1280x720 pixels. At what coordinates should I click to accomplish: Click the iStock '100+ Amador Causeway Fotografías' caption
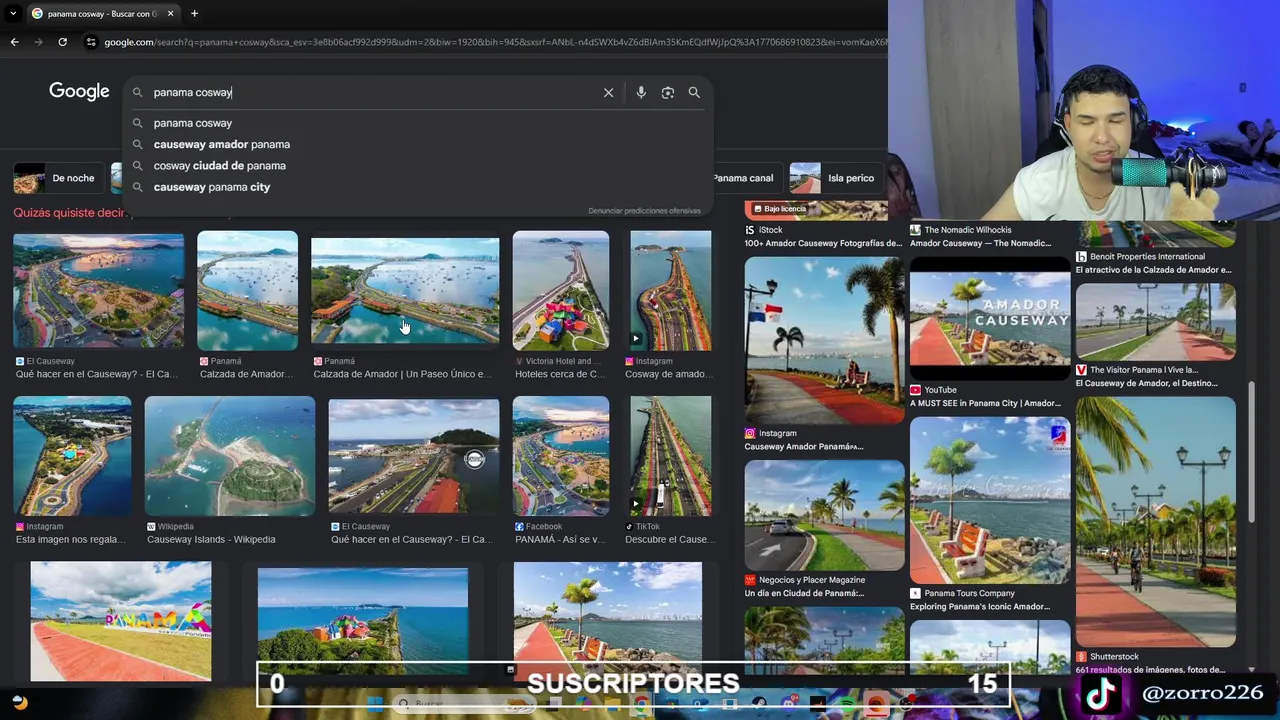pos(823,243)
